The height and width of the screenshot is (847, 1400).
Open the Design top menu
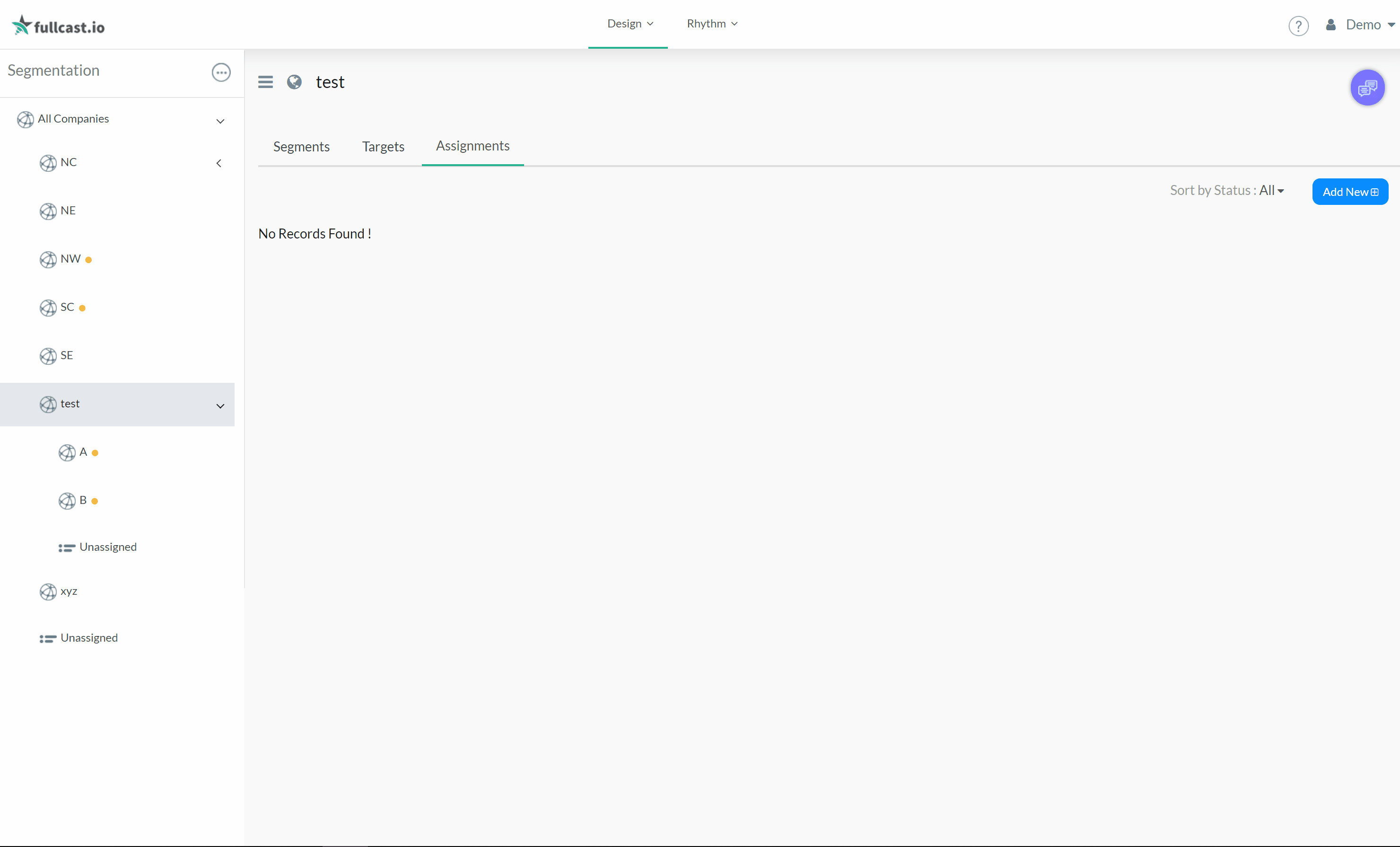tap(630, 24)
